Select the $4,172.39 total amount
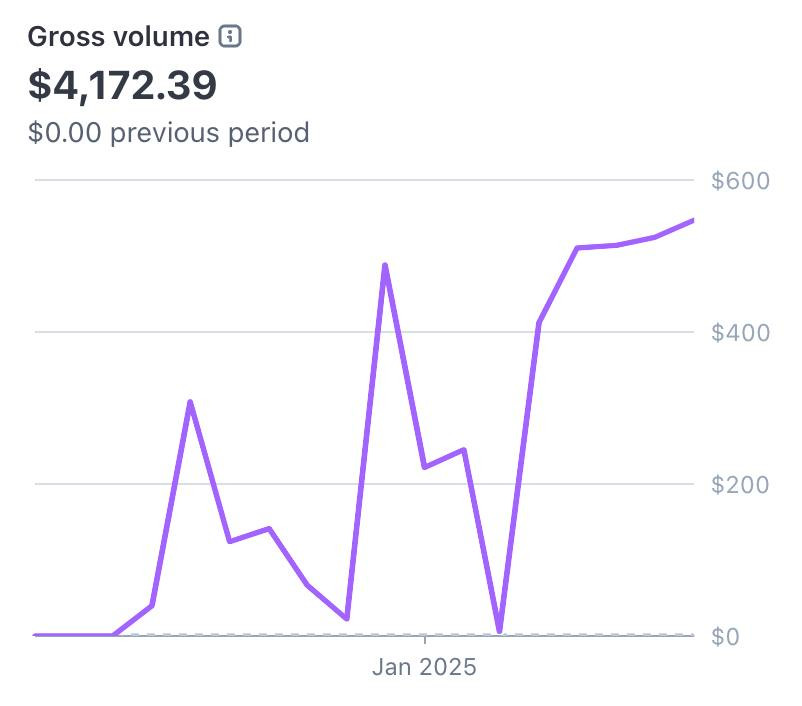The height and width of the screenshot is (706, 802). (x=122, y=85)
